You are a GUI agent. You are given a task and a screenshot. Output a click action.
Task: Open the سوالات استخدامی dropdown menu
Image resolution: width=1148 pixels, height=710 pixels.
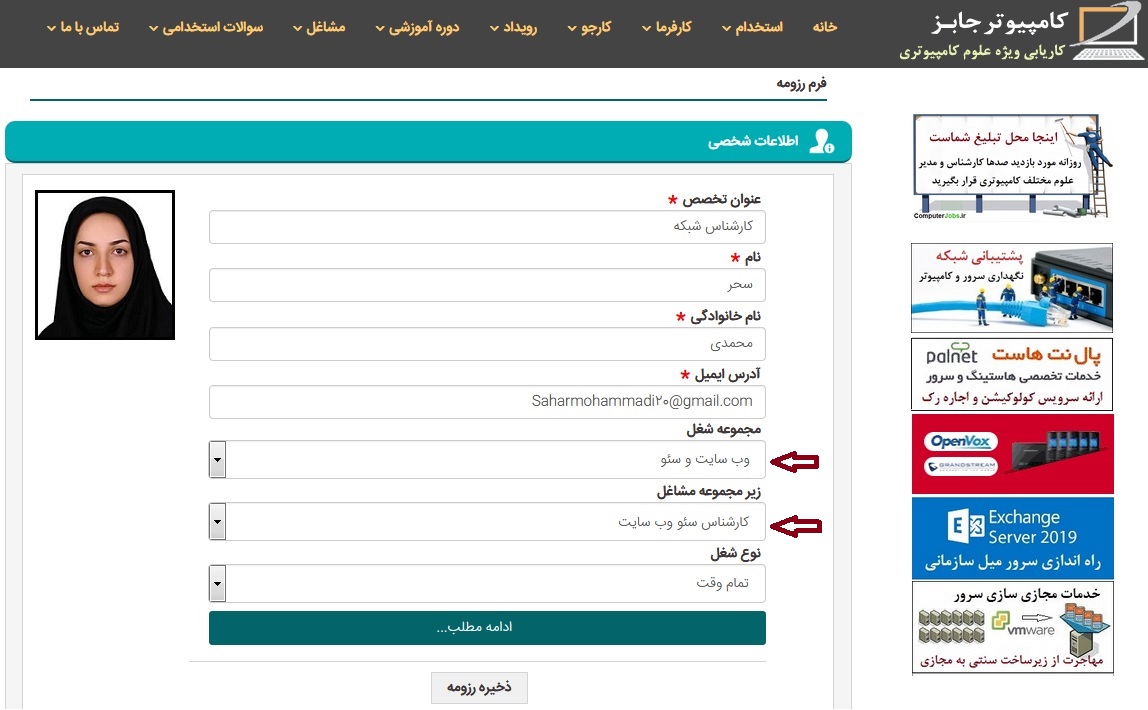point(206,27)
